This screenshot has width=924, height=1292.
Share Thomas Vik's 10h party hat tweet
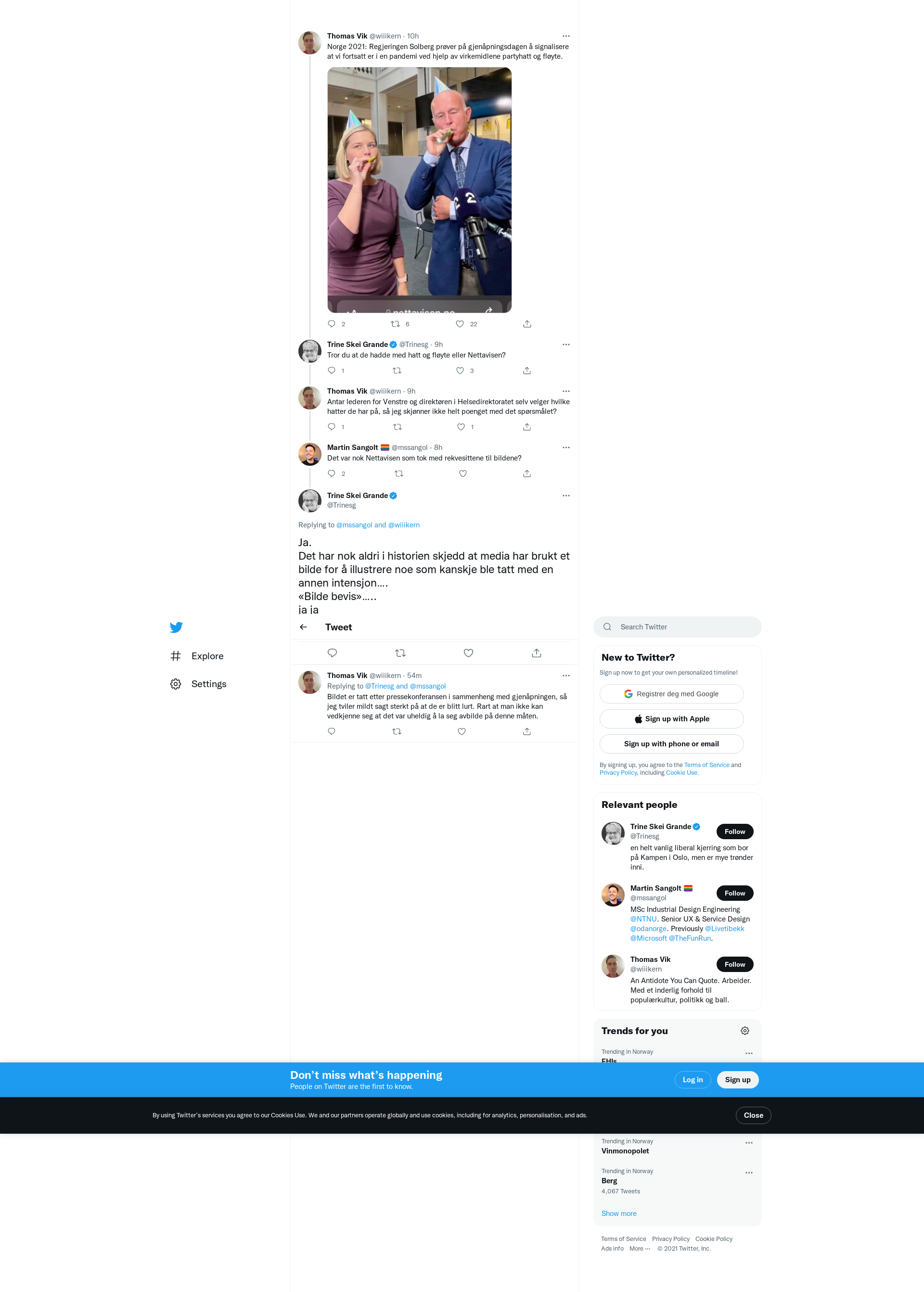point(527,324)
